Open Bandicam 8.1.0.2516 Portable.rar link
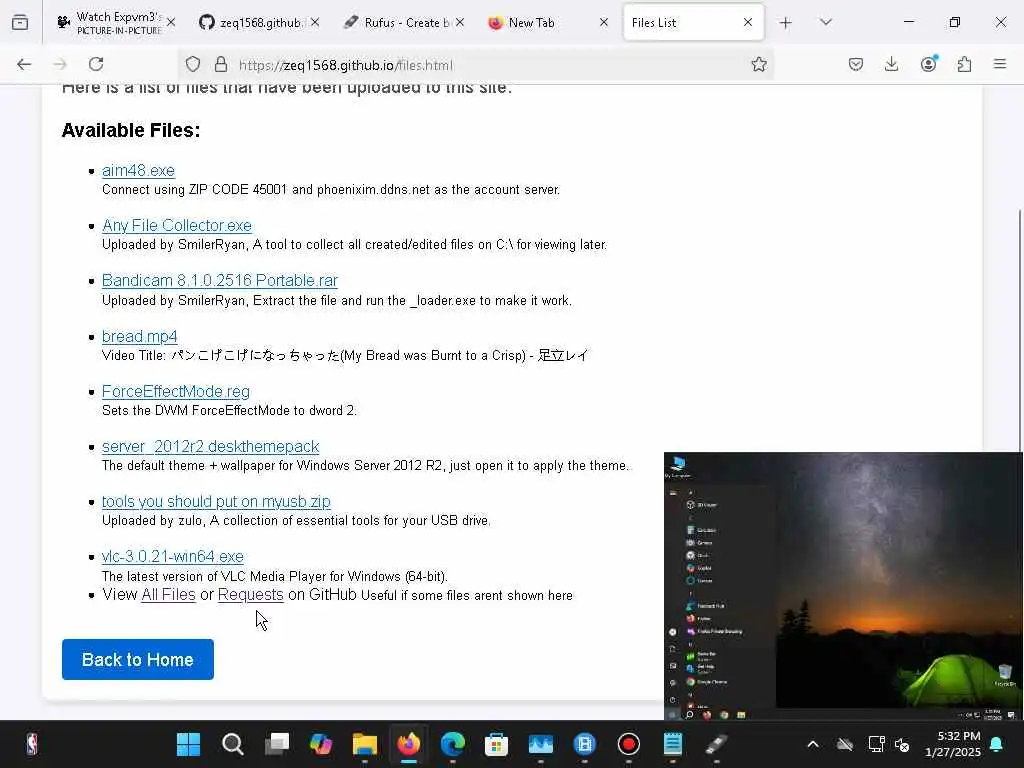Screen dimensions: 1024x768 (219, 280)
